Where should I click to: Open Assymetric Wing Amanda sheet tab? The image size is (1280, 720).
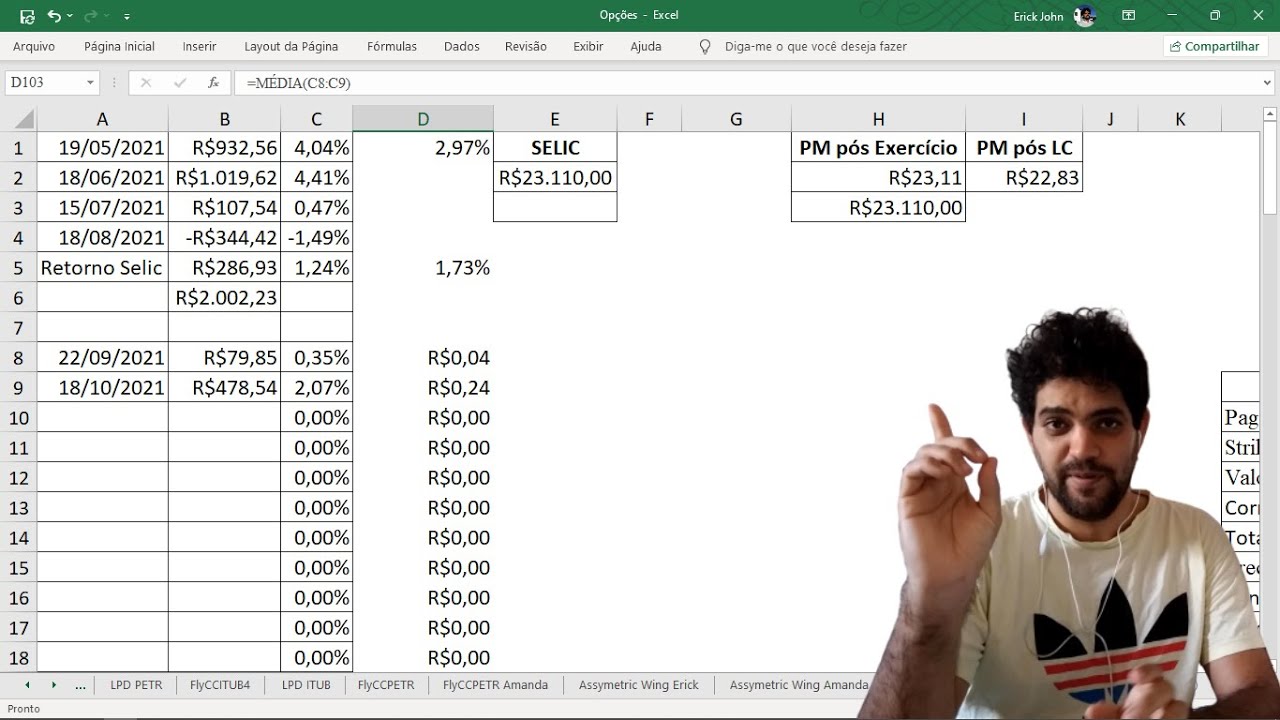pos(799,685)
